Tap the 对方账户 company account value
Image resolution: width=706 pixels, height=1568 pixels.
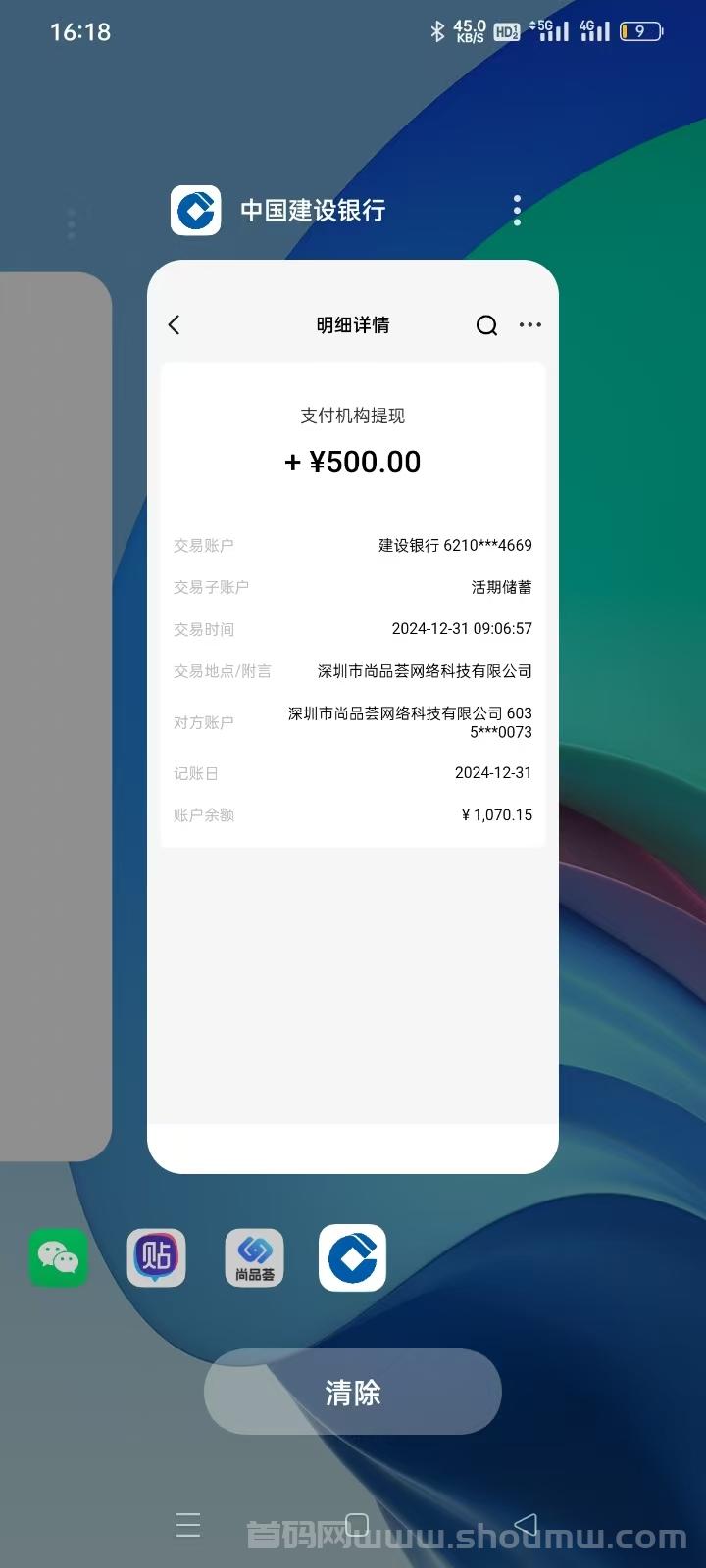(x=410, y=722)
